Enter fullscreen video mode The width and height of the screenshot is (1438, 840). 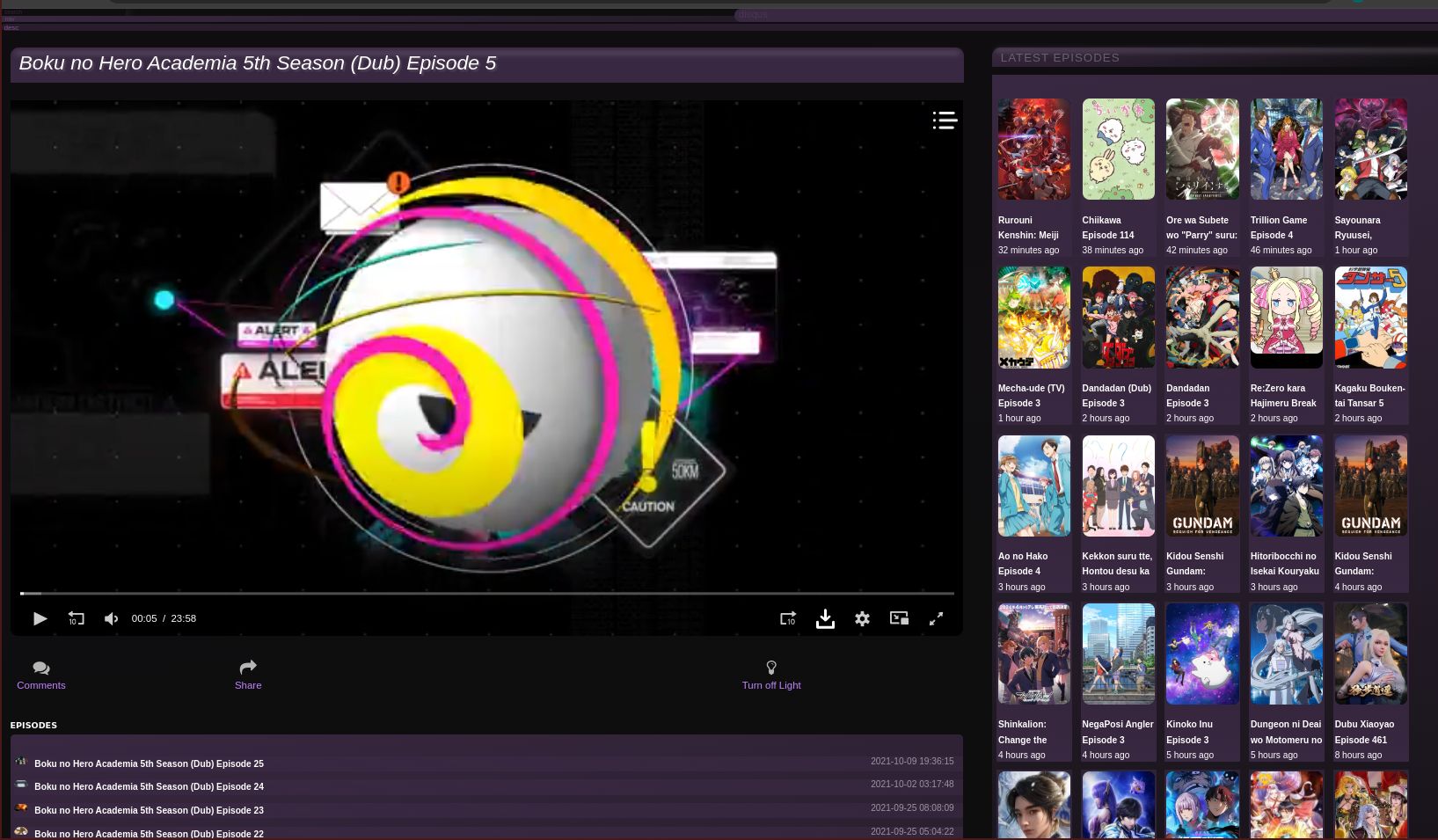tap(936, 618)
